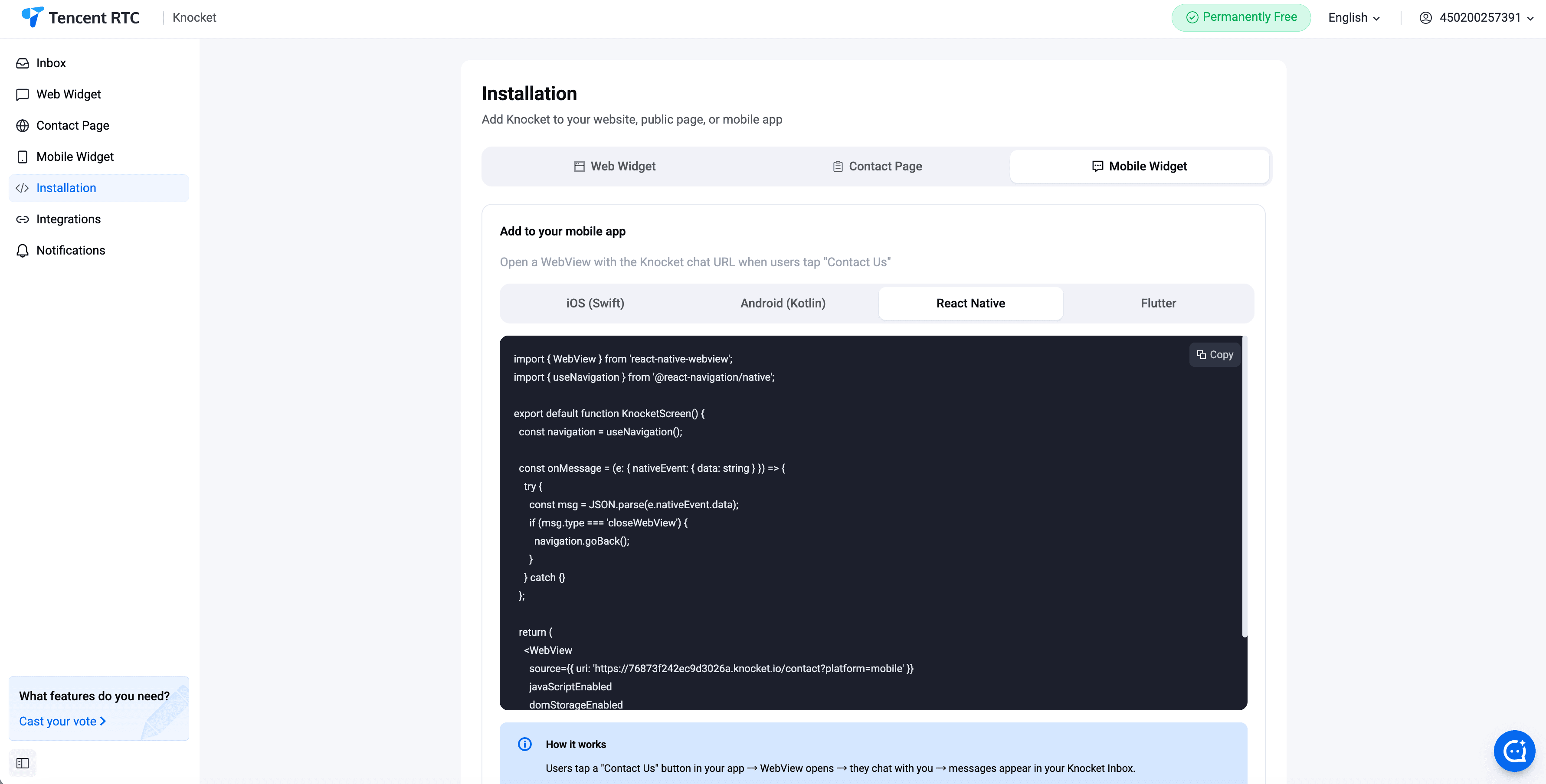Screen dimensions: 1546x784
Task: Click the code block vertical scrollbar
Action: [x=1245, y=487]
